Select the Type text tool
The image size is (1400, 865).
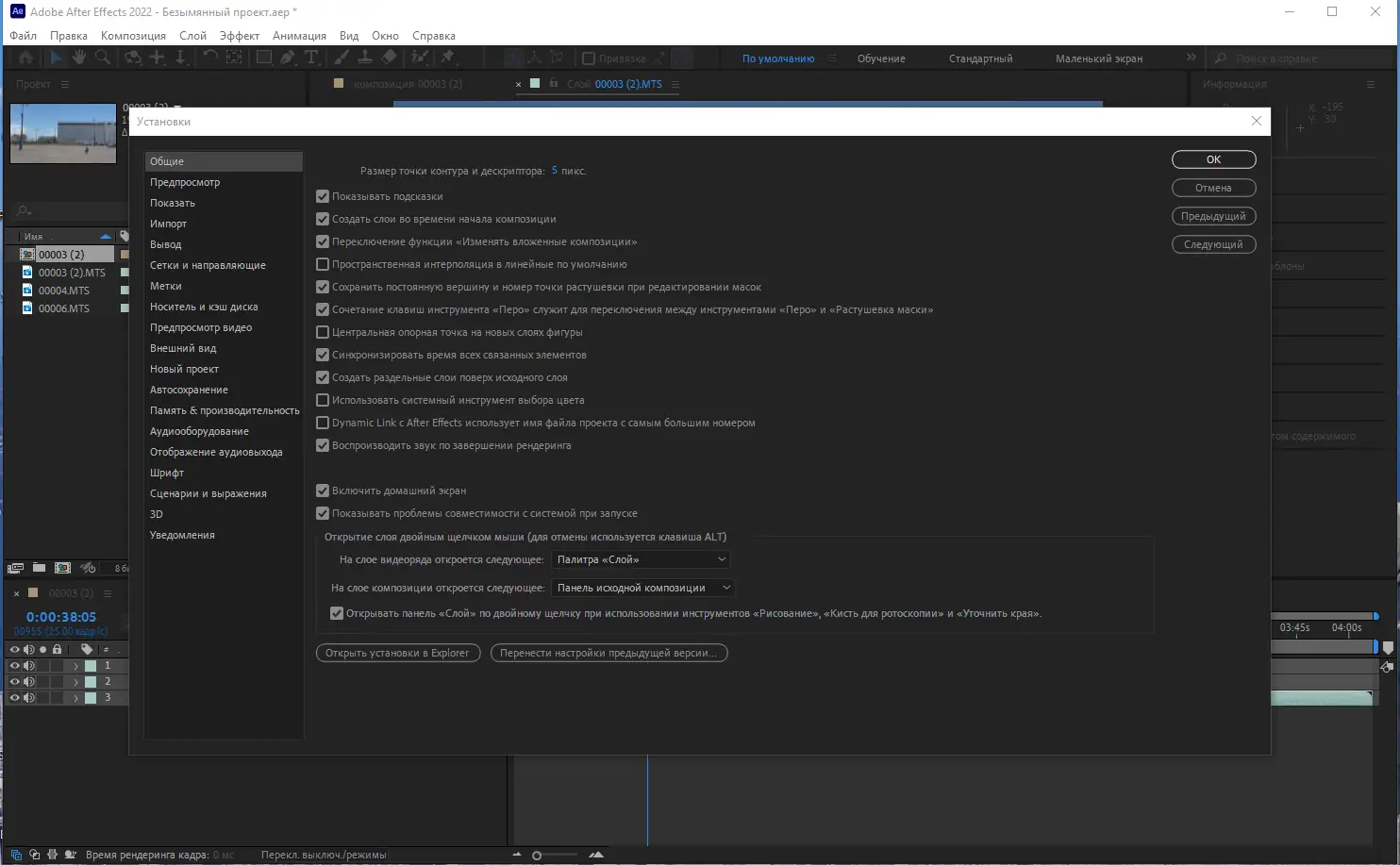(x=311, y=58)
